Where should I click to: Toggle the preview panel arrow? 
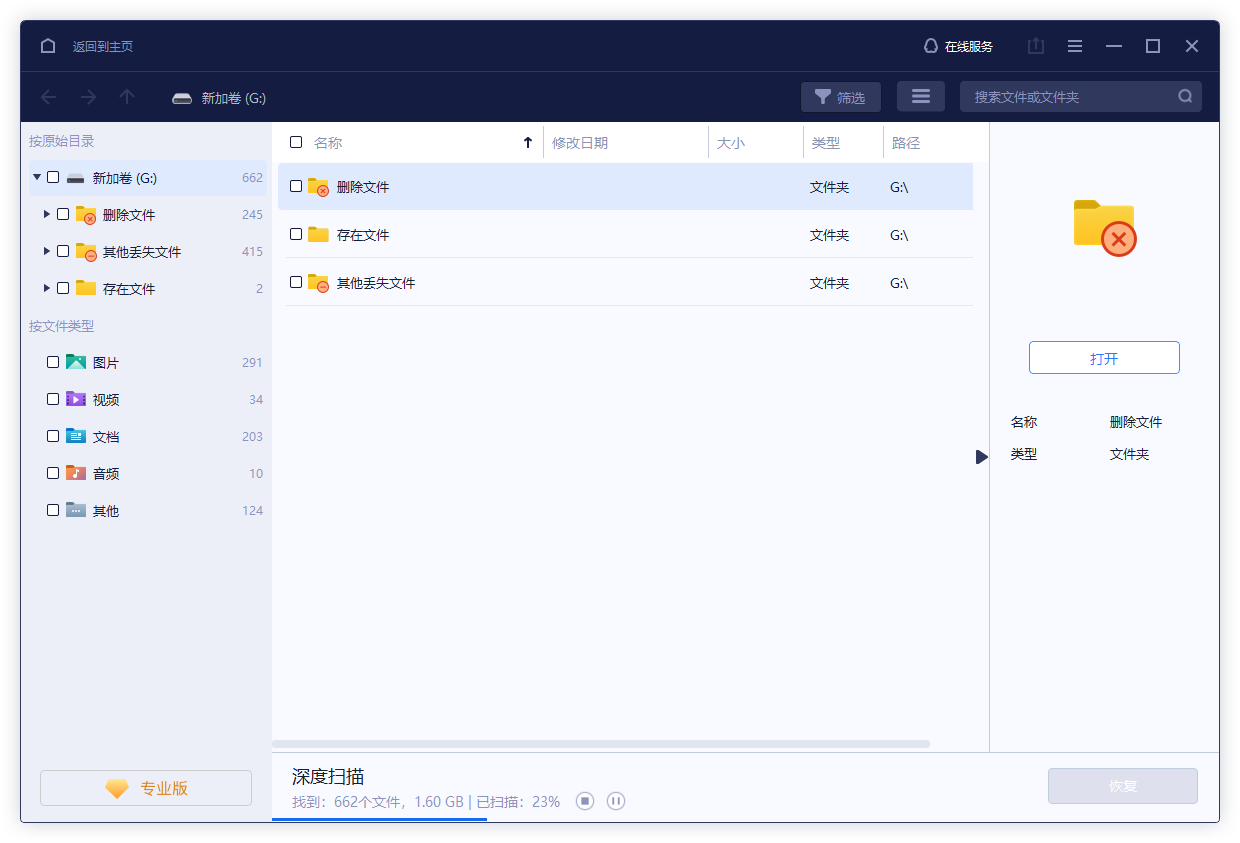980,456
